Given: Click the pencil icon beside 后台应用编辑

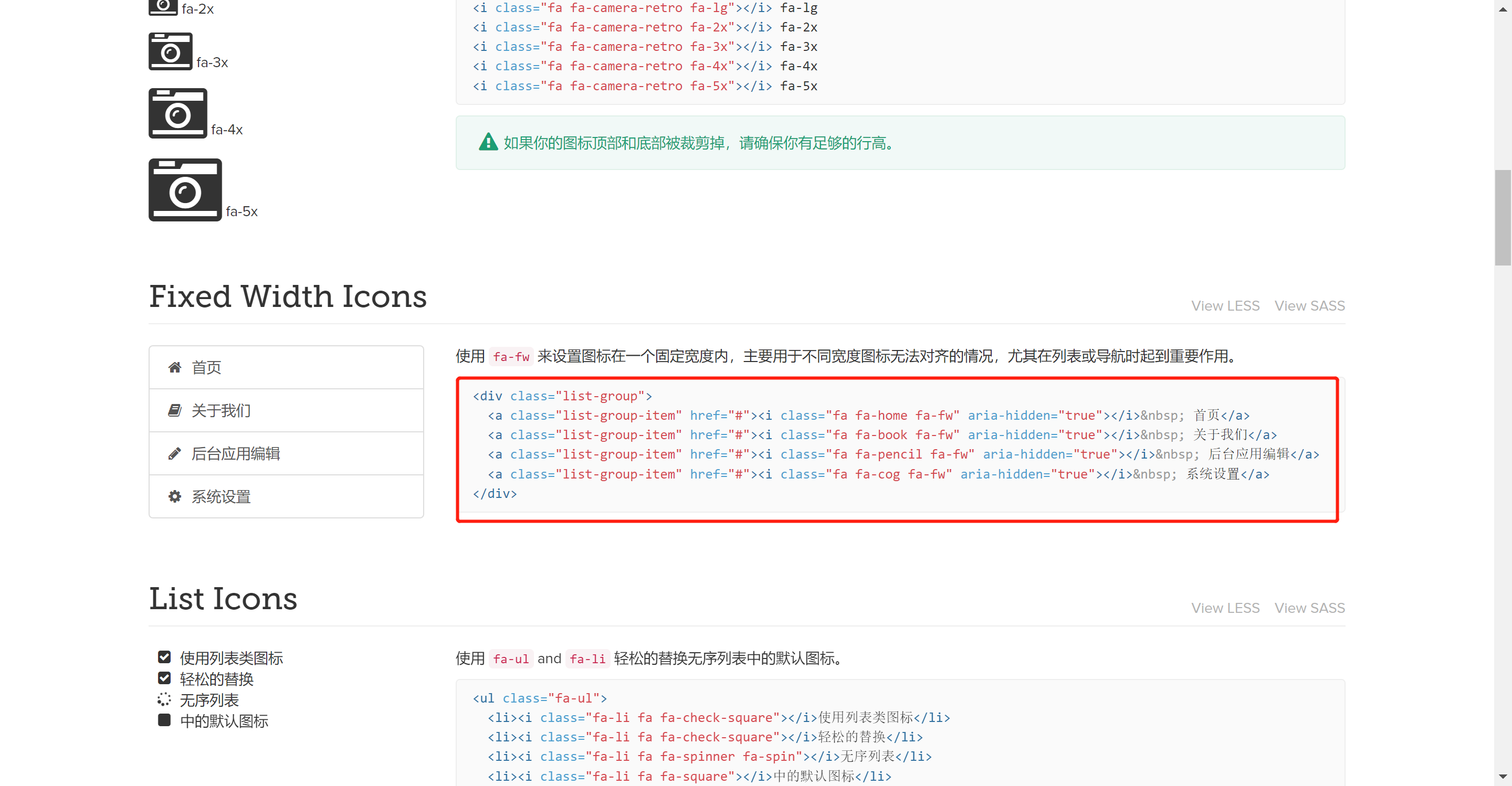Looking at the screenshot, I should 174,453.
